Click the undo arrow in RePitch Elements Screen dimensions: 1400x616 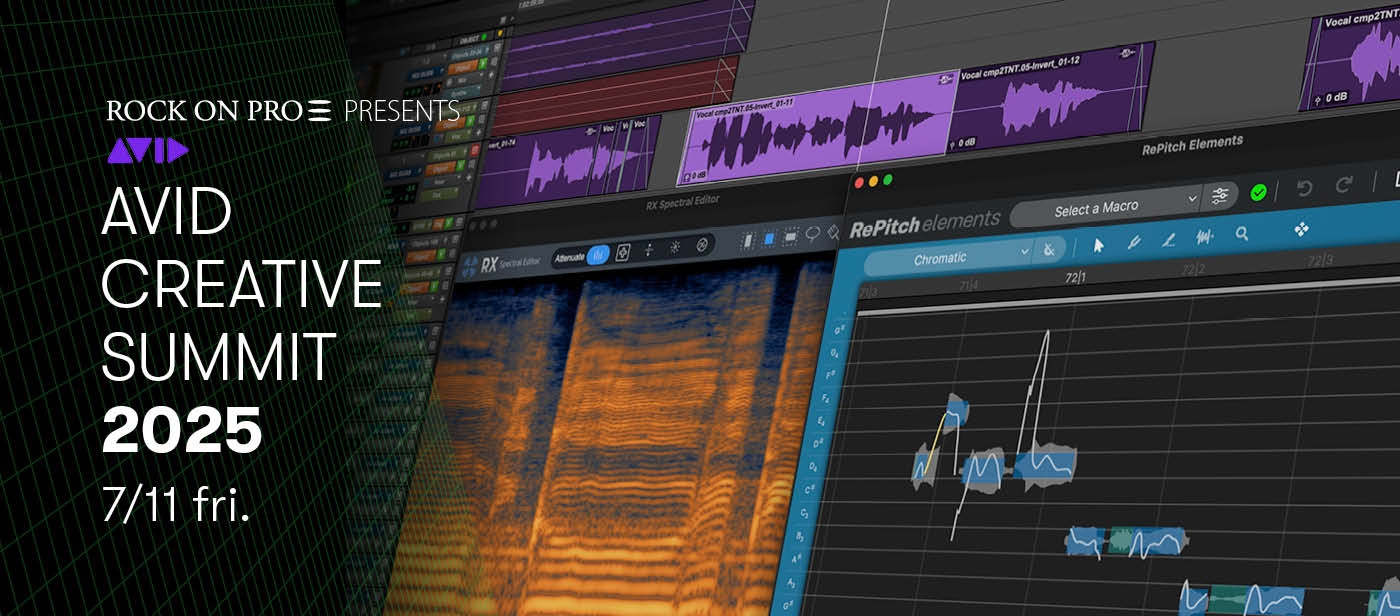(1304, 188)
